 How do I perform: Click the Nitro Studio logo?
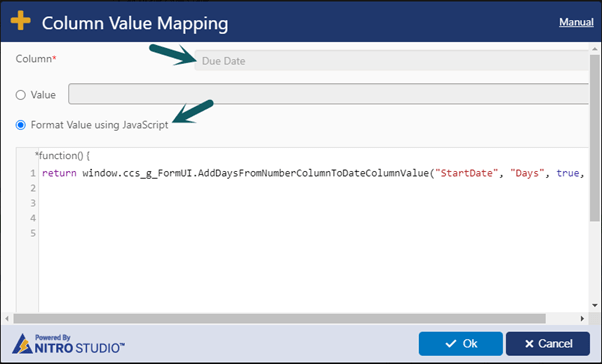coord(68,344)
